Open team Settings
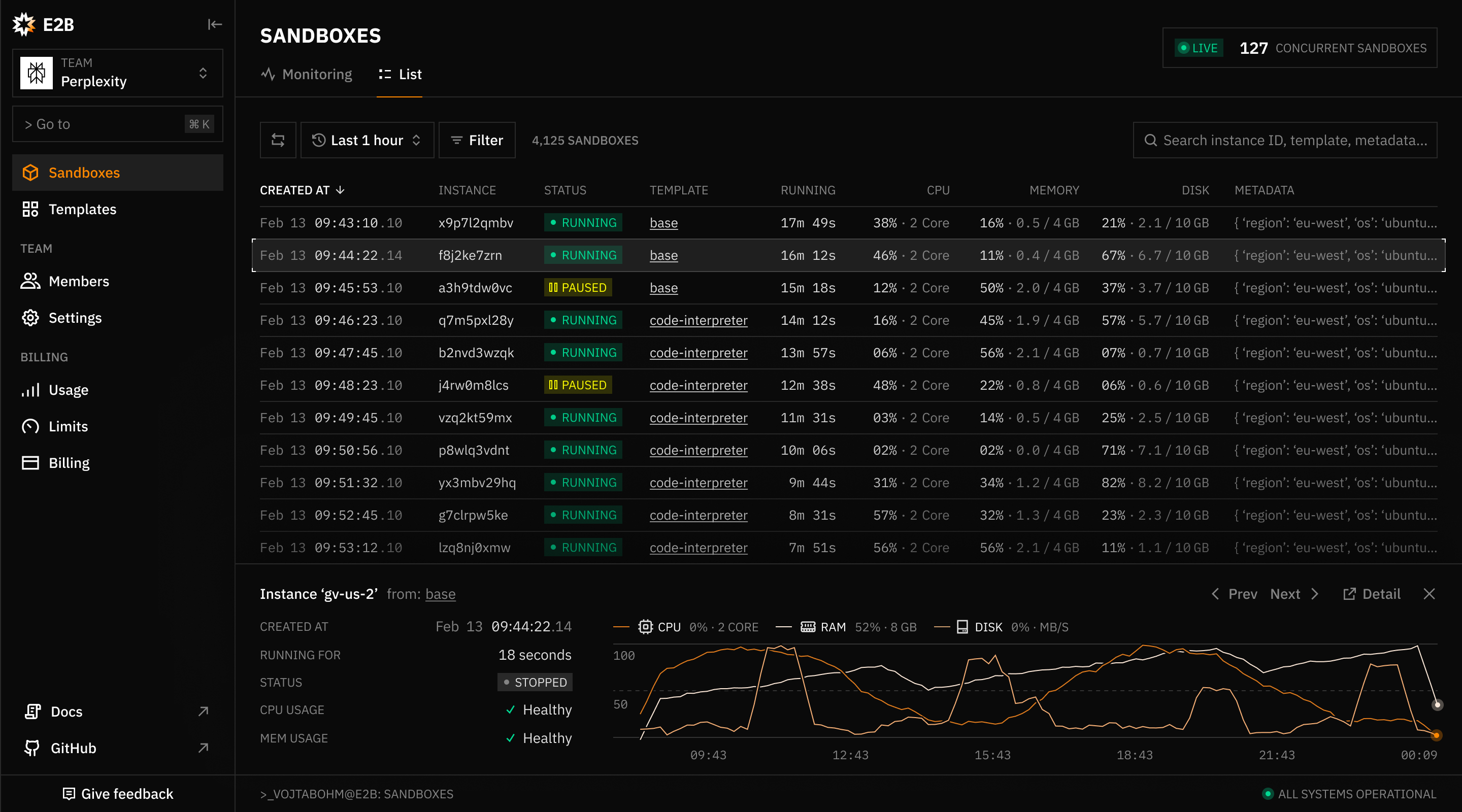This screenshot has height=812, width=1462. pos(75,317)
